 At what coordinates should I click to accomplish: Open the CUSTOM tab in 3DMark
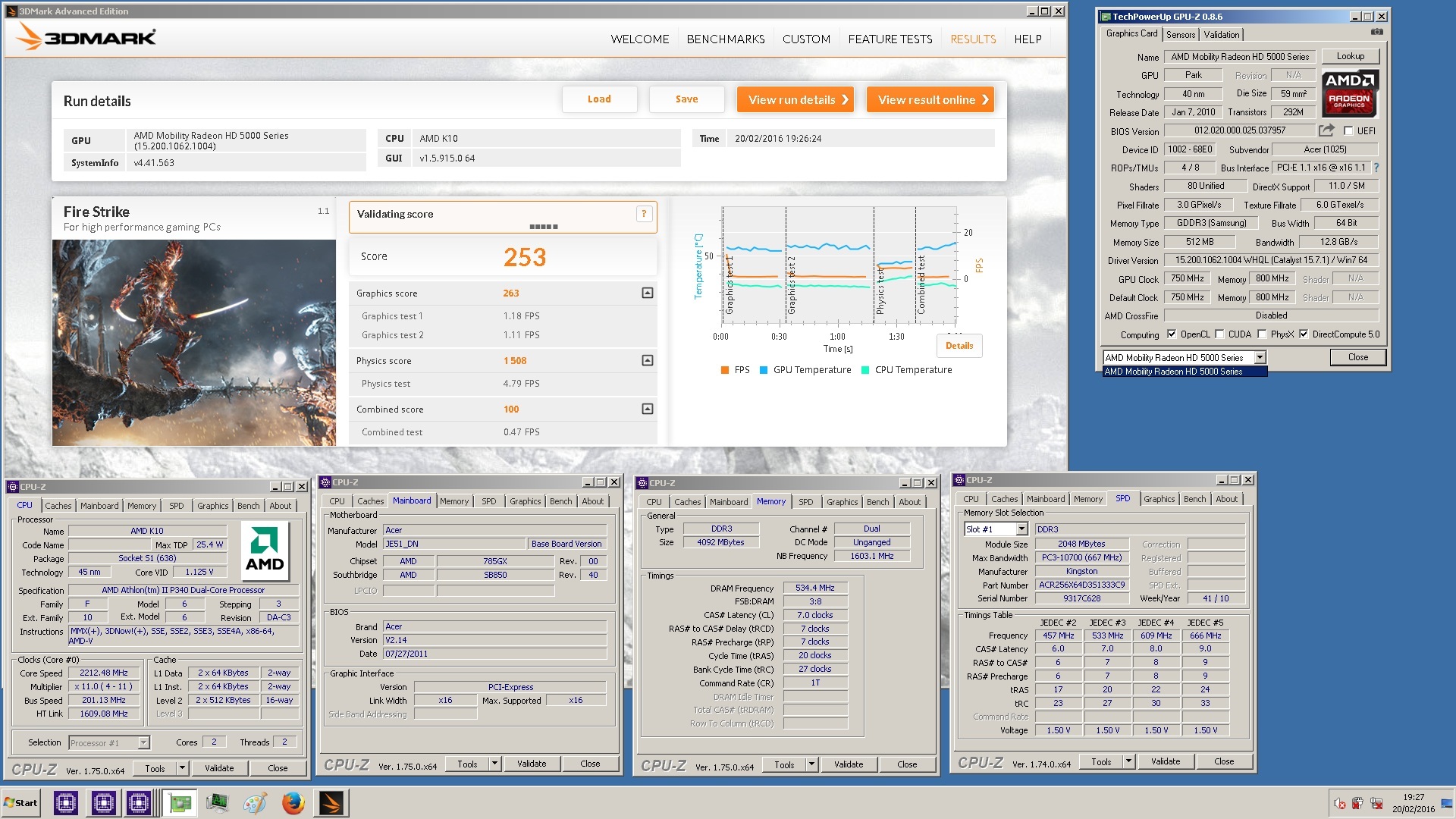(806, 39)
